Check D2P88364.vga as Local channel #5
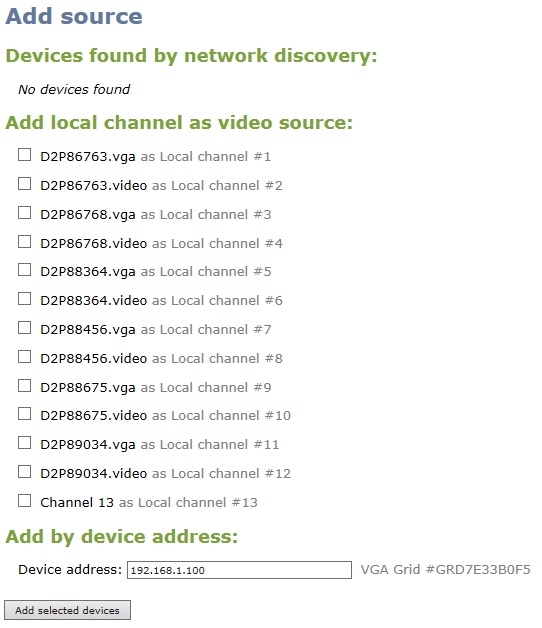Image resolution: width=542 pixels, height=628 pixels. 24,270
